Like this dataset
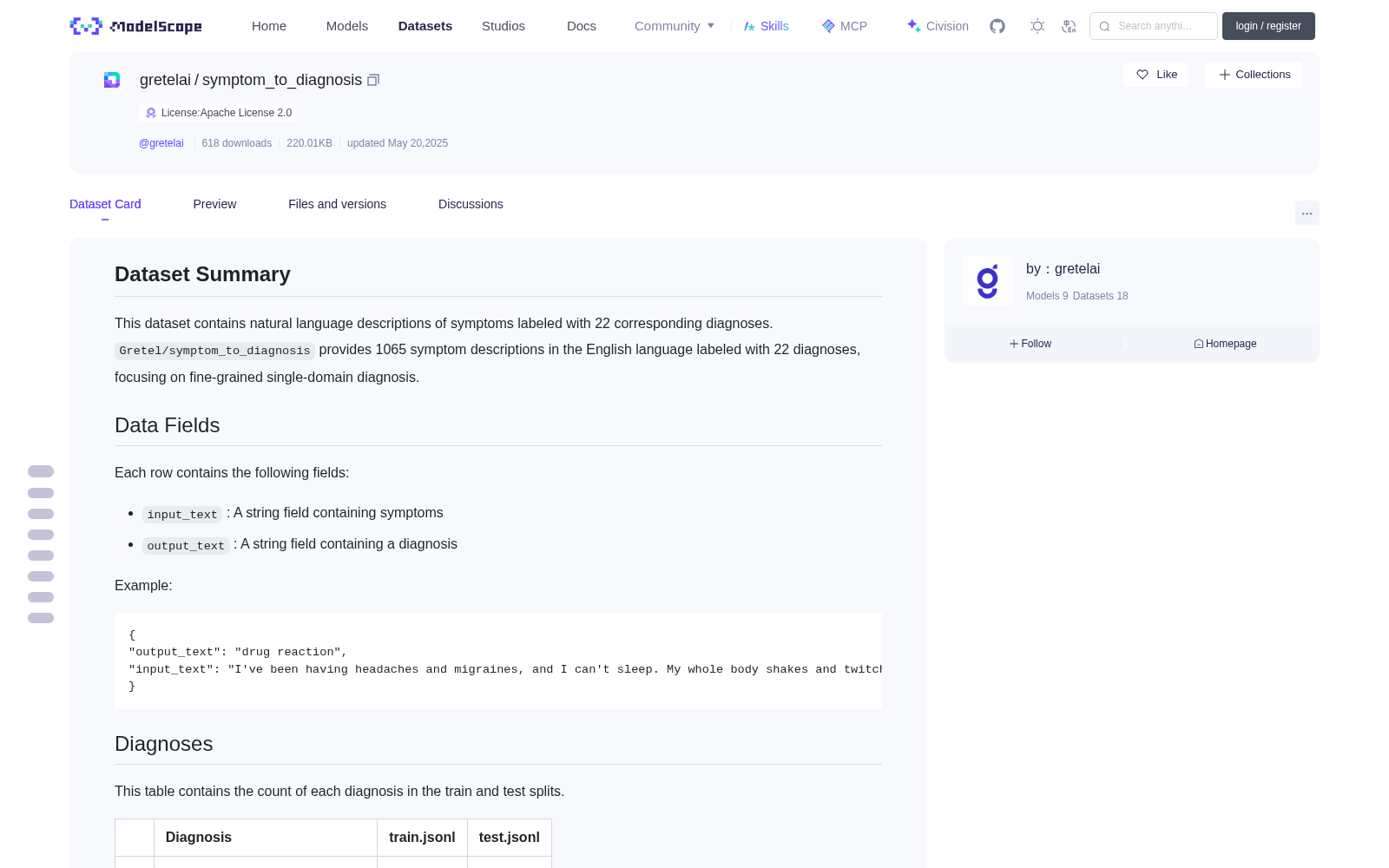 (x=1155, y=75)
